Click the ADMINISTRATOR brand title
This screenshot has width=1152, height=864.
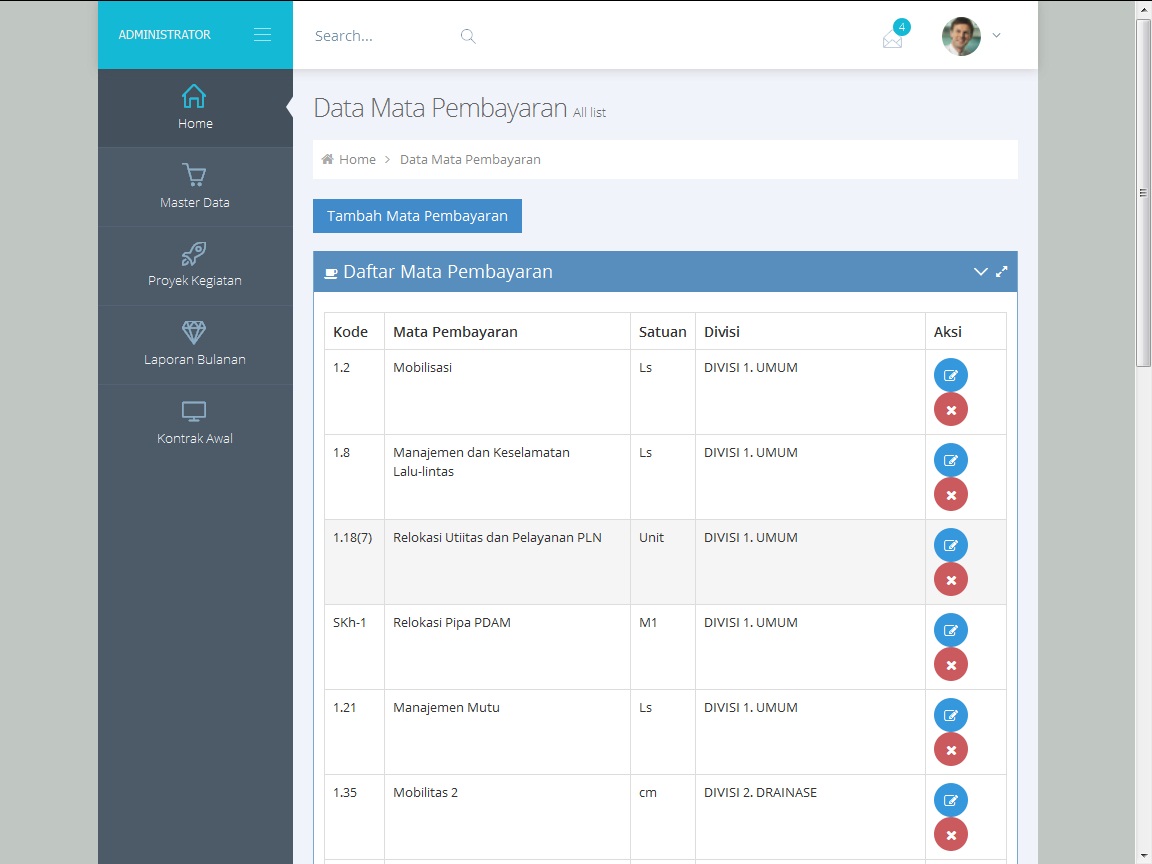tap(165, 35)
